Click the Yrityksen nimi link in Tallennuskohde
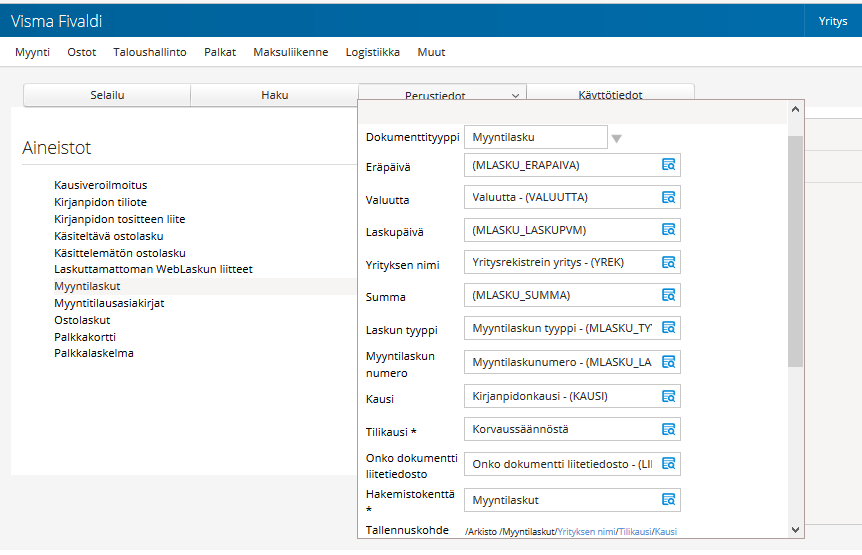This screenshot has height=555, width=862. [586, 531]
